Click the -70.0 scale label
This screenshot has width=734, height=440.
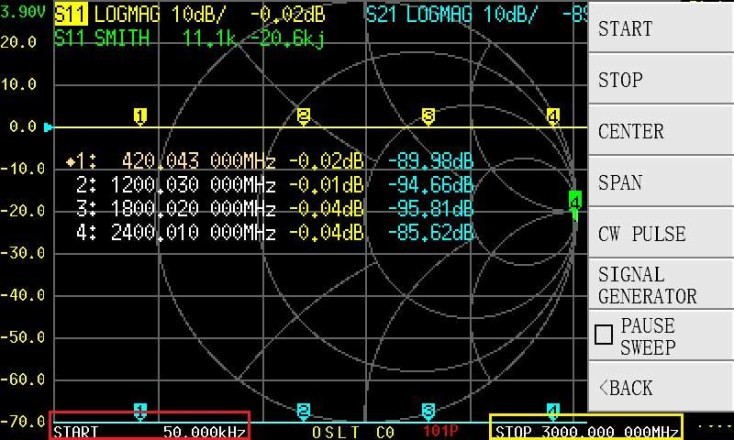pyautogui.click(x=23, y=422)
